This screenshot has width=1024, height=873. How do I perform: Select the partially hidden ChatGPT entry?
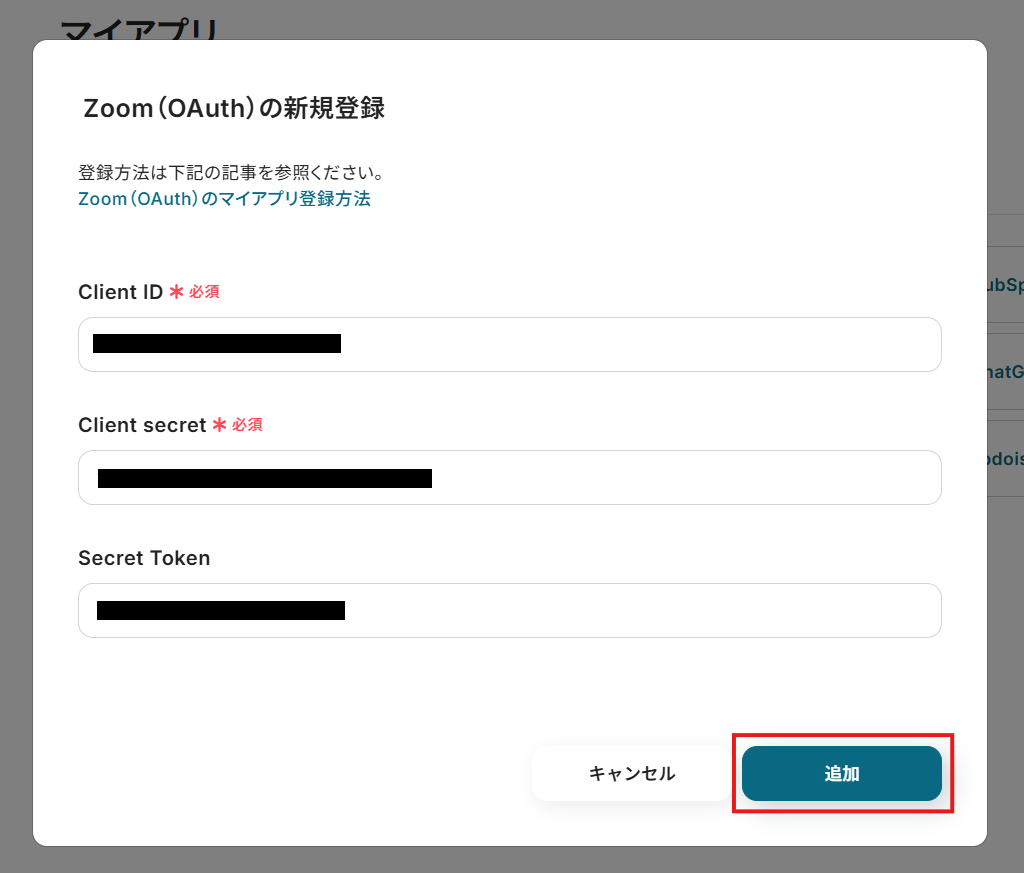point(1006,372)
